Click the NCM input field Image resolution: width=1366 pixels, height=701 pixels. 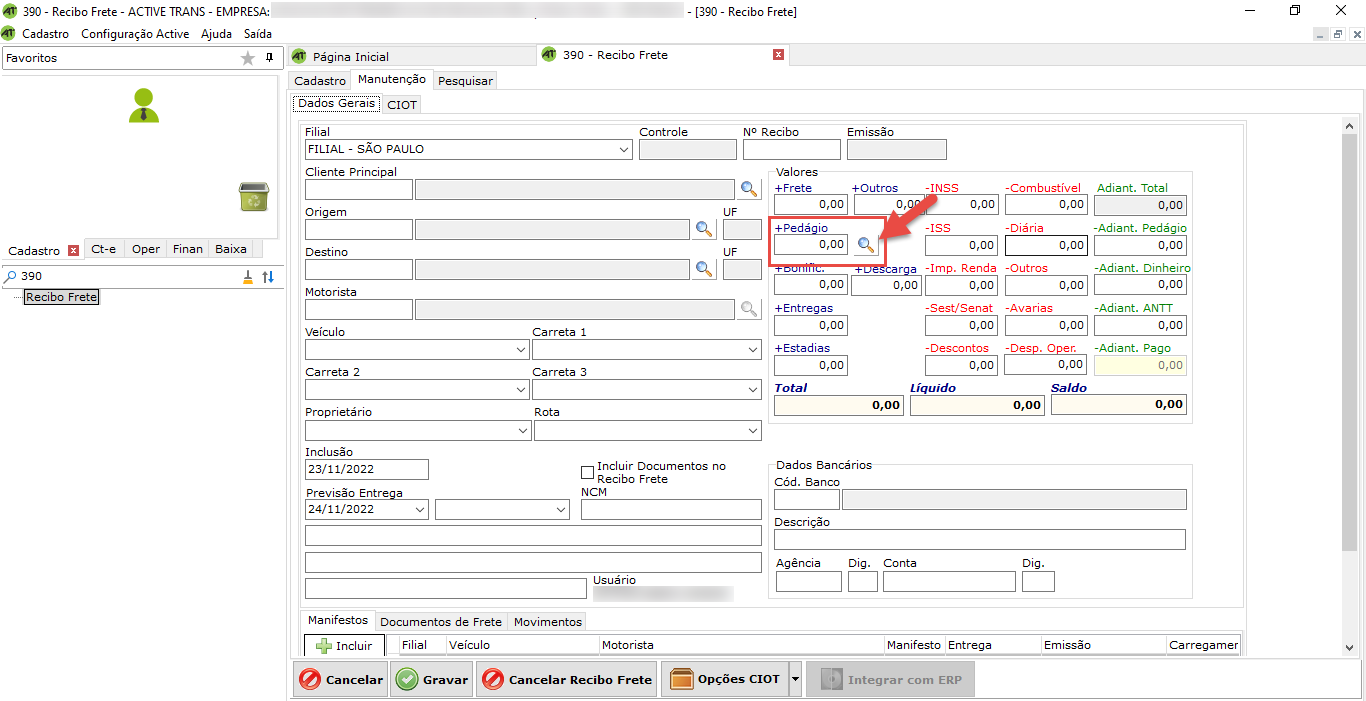(671, 510)
